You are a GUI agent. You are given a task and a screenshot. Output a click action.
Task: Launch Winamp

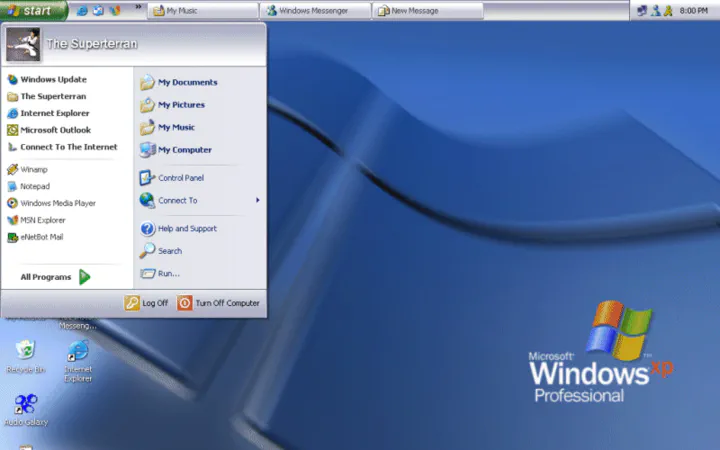pos(28,169)
